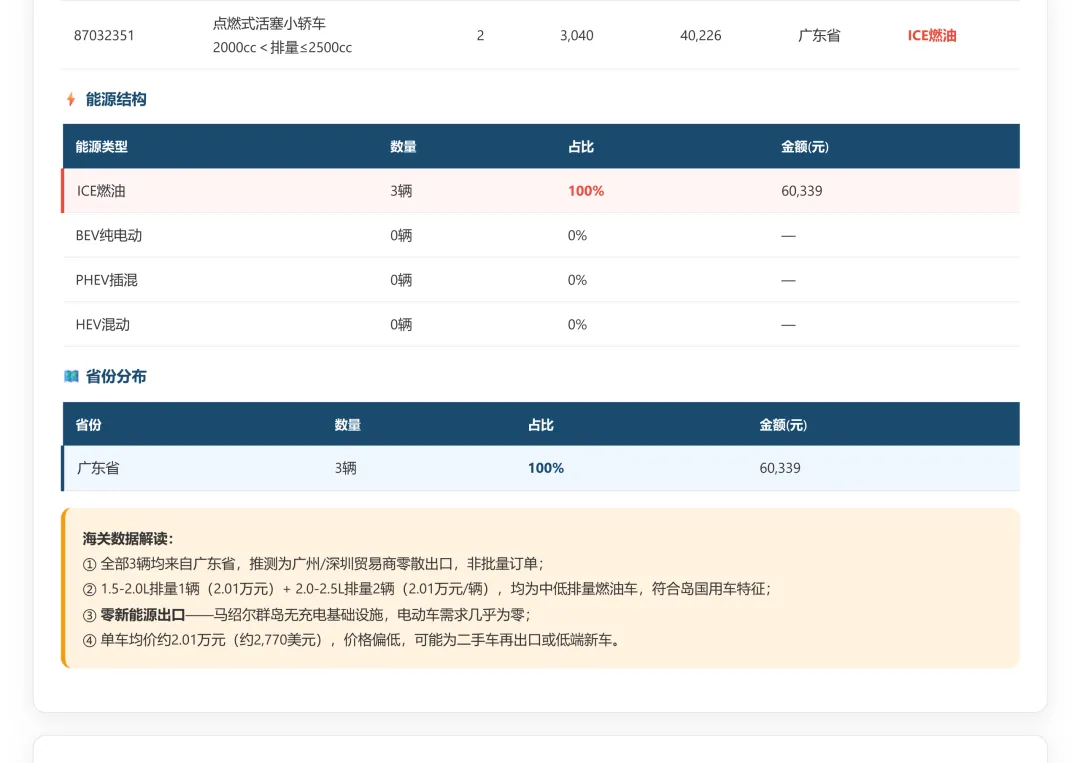
Task: Click the BEV纯电动 row label
Action: [109, 236]
